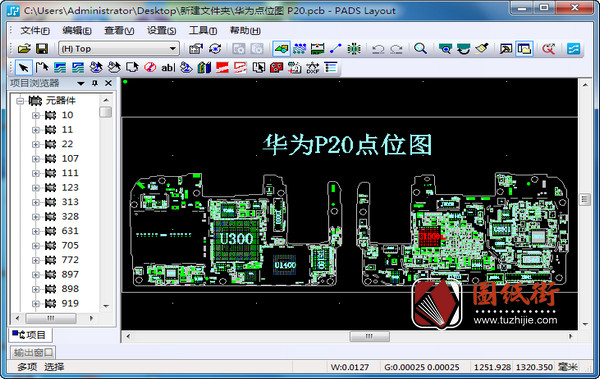Select the Copper shape tool
This screenshot has width=600, height=379.
pos(60,68)
